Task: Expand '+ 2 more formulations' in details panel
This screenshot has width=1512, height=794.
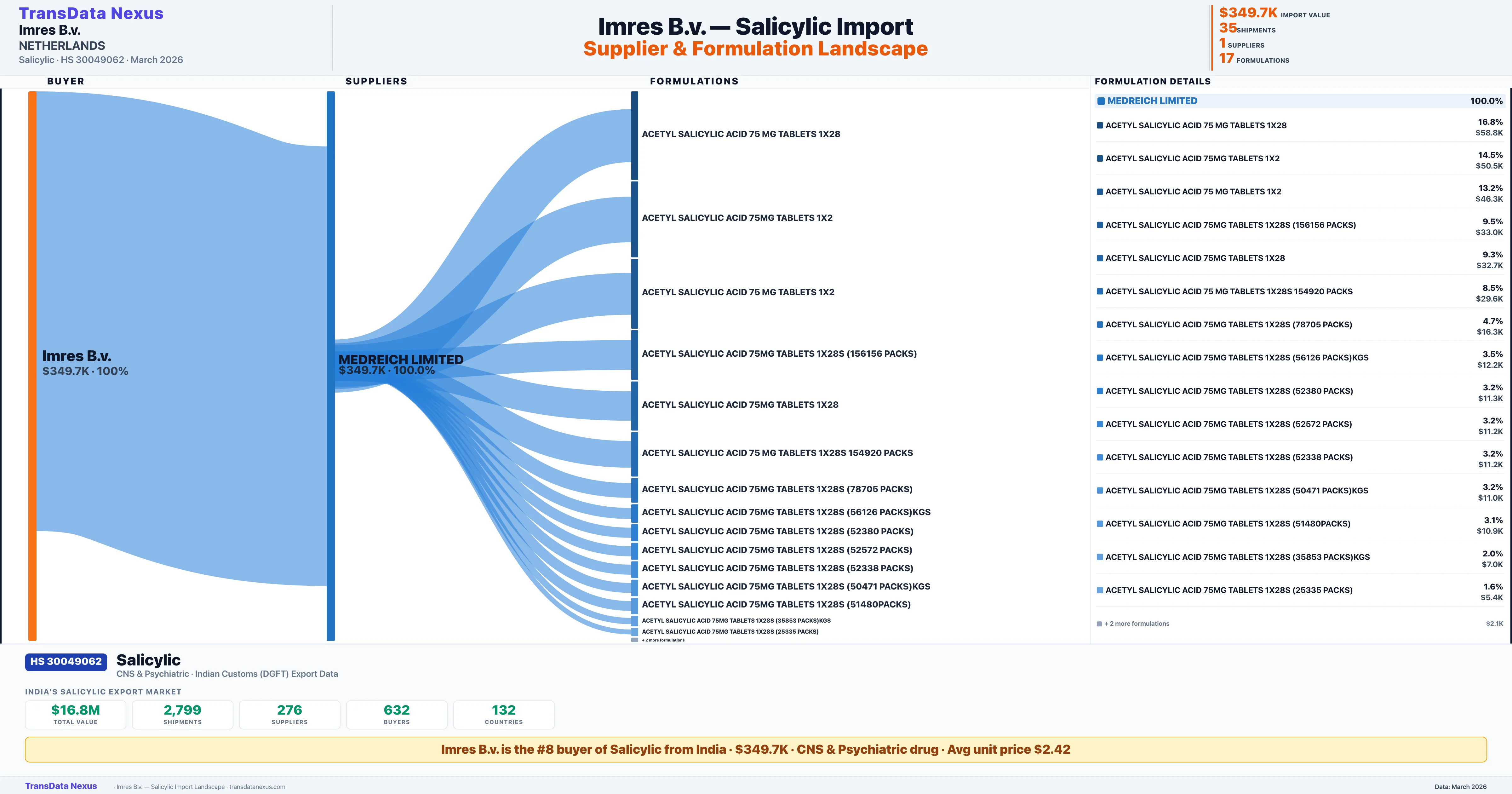Action: [1136, 624]
